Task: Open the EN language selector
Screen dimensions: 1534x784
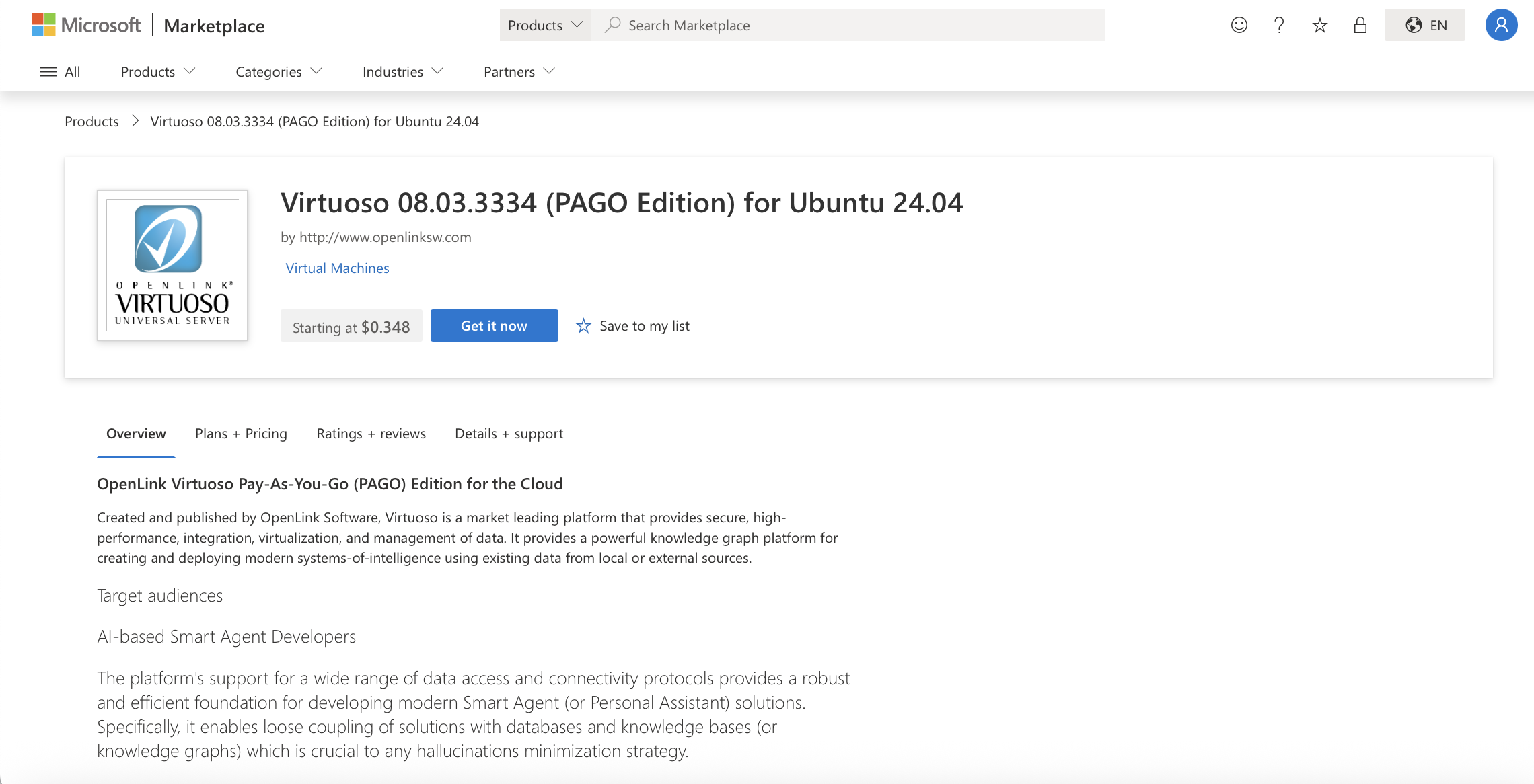Action: (x=1424, y=25)
